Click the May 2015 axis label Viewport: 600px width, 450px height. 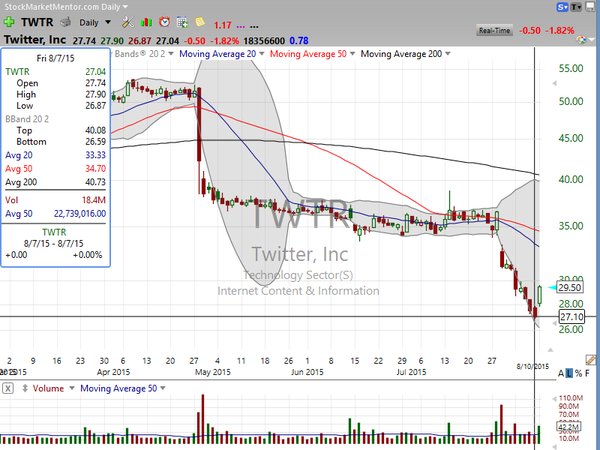213,372
